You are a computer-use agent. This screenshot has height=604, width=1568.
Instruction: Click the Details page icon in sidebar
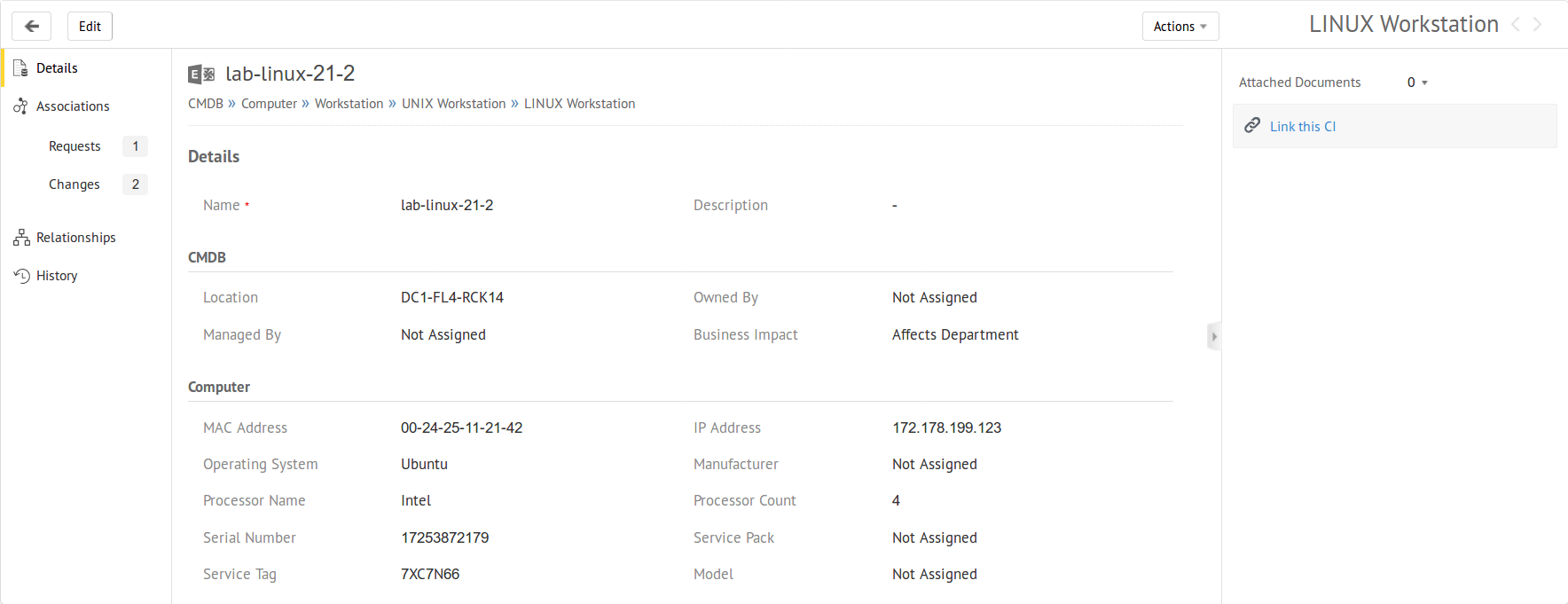[x=20, y=68]
